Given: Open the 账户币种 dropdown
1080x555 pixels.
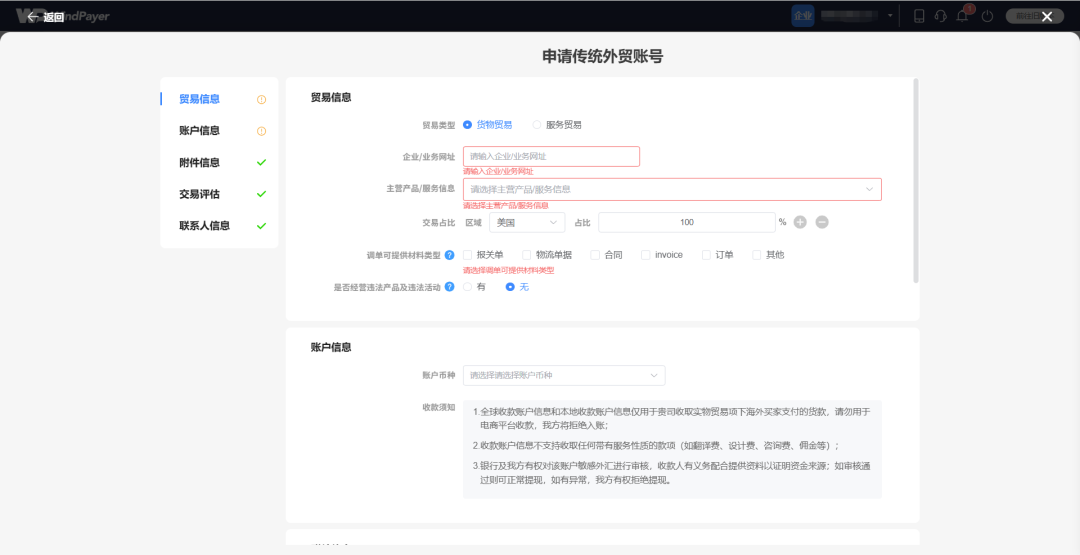Looking at the screenshot, I should pos(564,375).
